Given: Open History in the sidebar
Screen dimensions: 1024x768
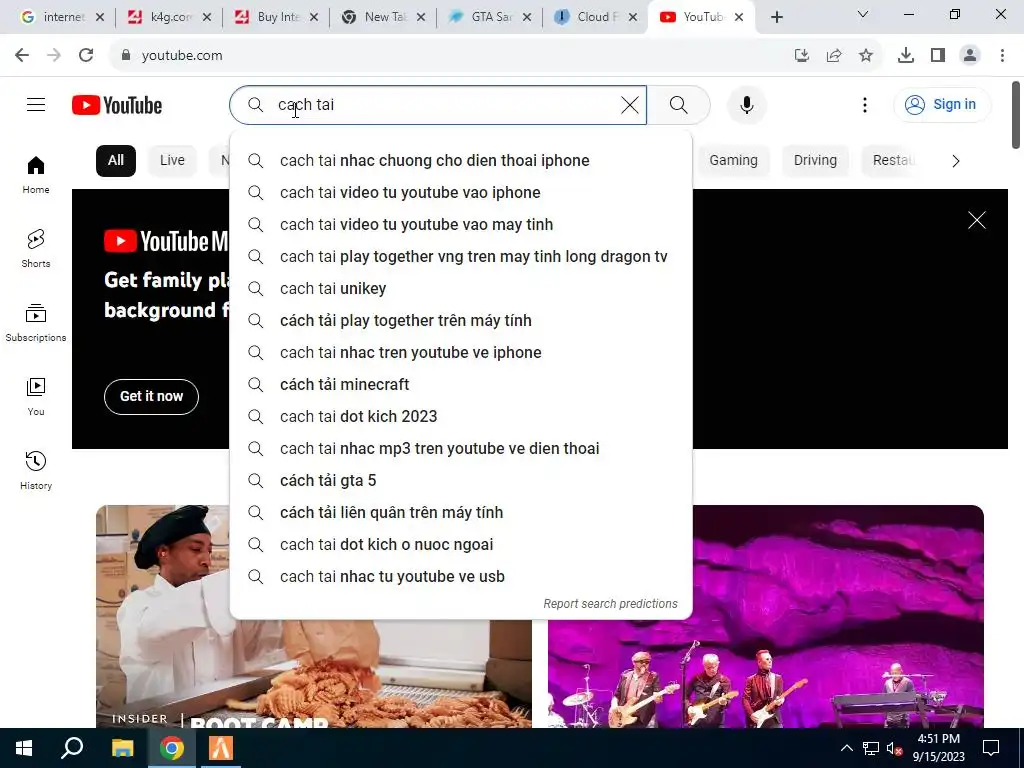Looking at the screenshot, I should point(36,470).
